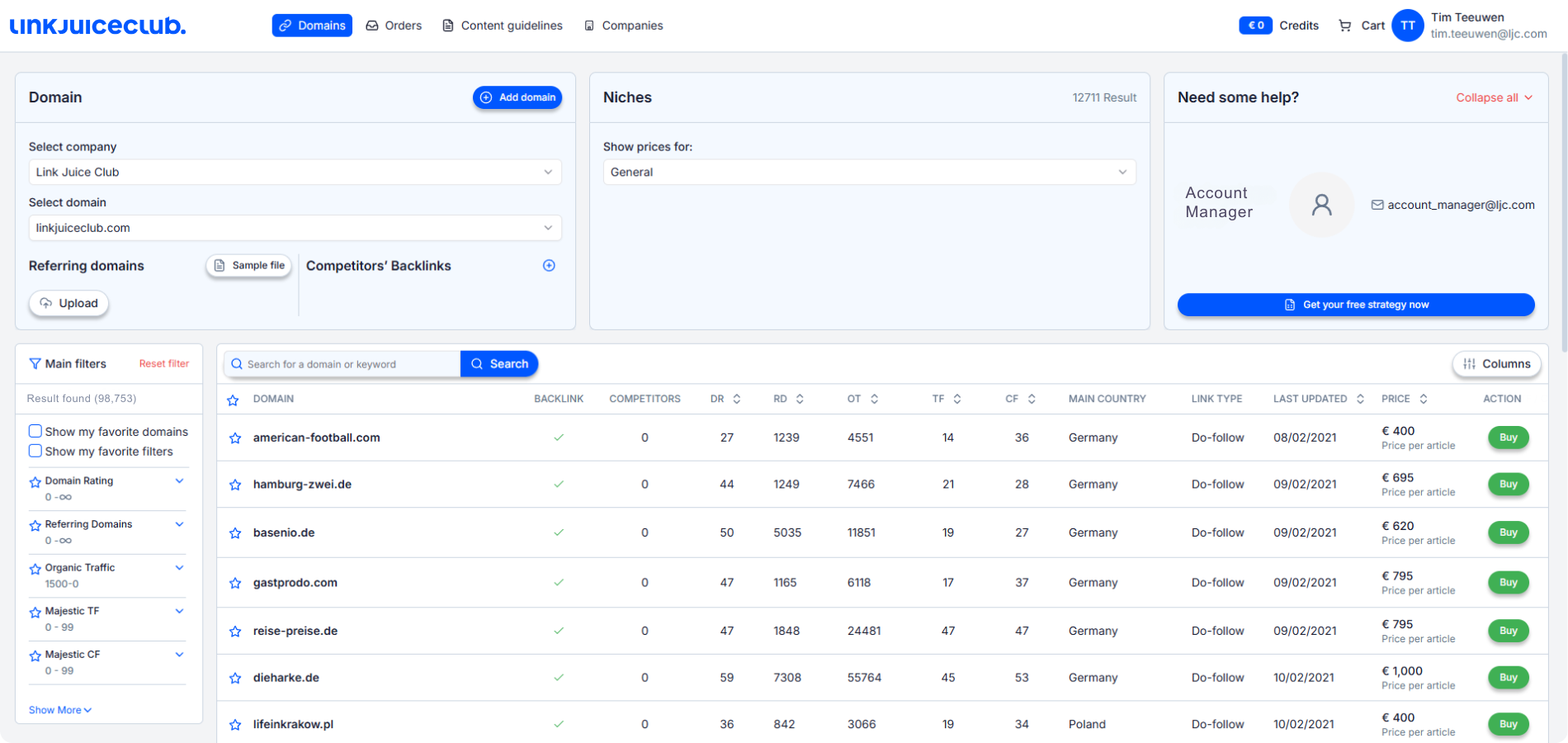Click the plus icon next to Competitors' Backlinks
The width and height of the screenshot is (1568, 743).
(x=549, y=265)
